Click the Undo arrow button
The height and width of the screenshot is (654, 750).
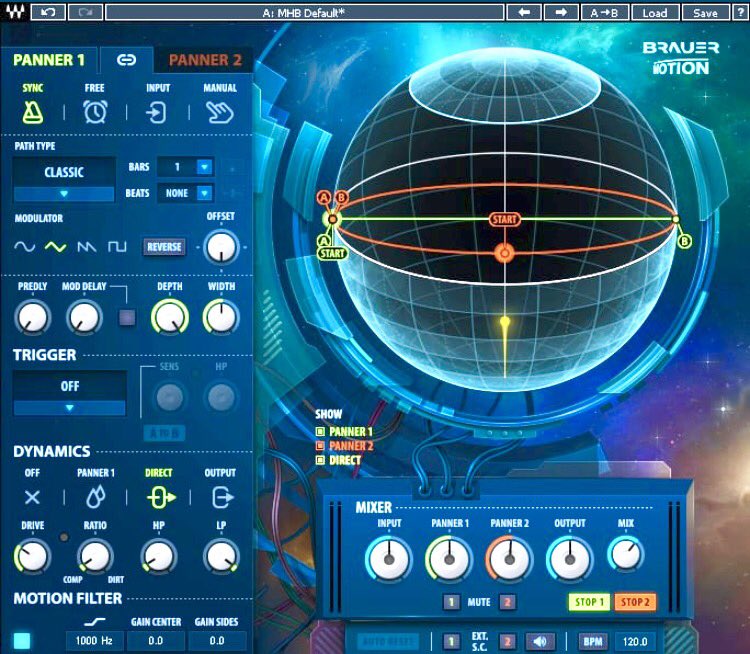(x=48, y=12)
